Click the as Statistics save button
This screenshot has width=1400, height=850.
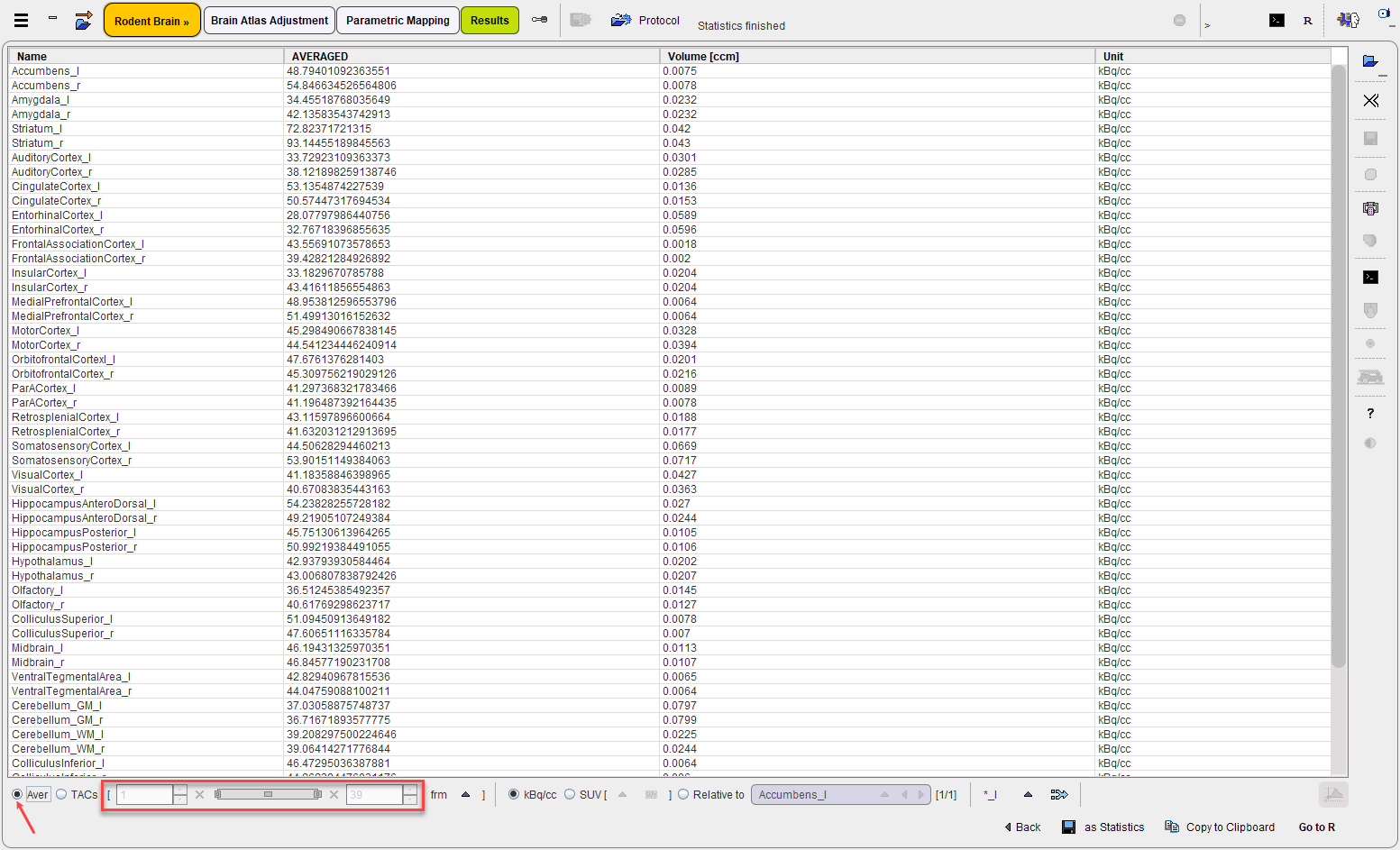1103,827
